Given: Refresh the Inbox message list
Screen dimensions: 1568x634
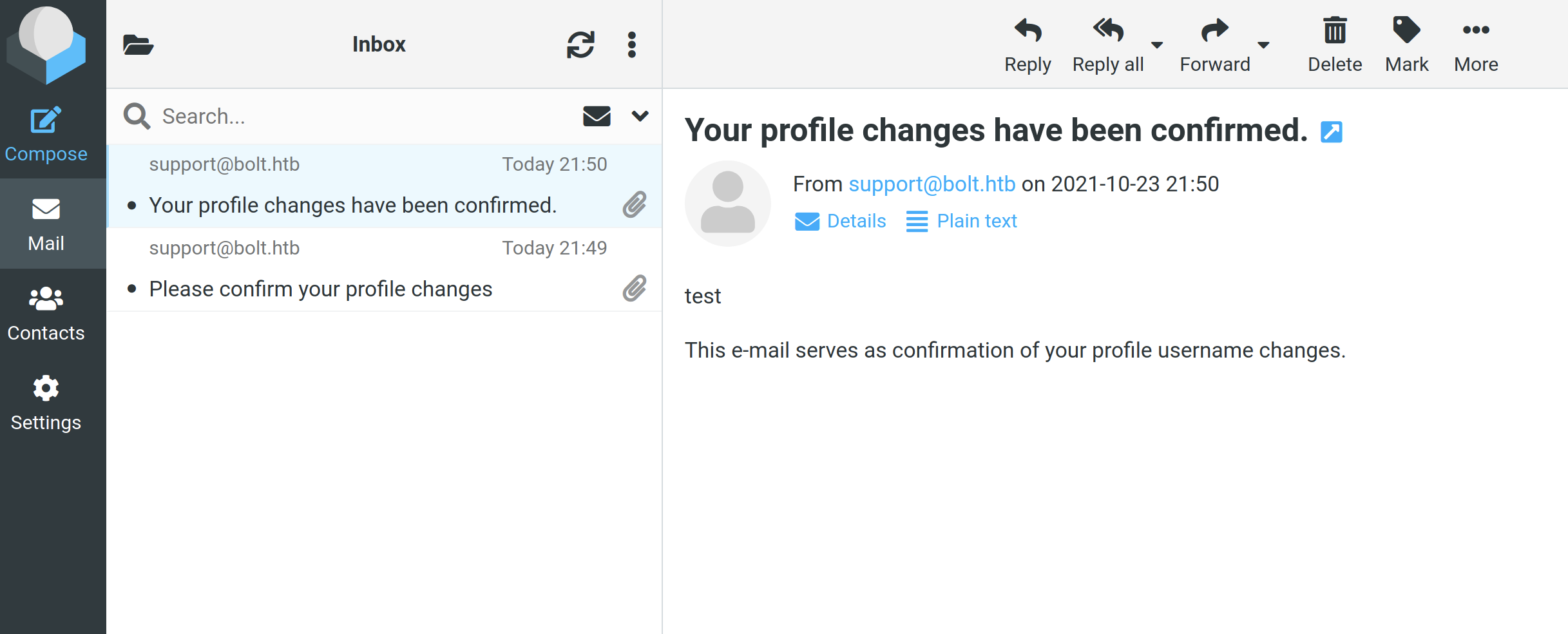Looking at the screenshot, I should coord(580,45).
